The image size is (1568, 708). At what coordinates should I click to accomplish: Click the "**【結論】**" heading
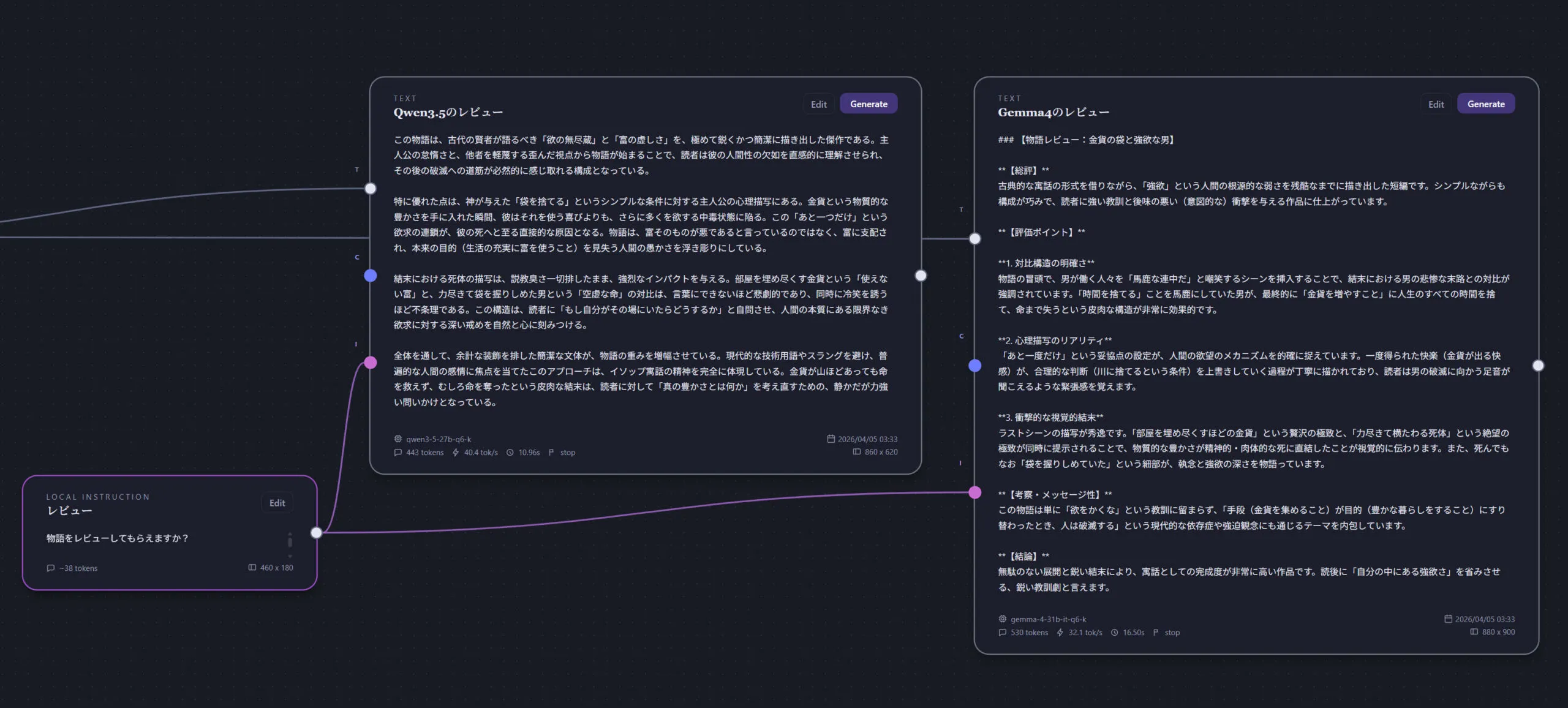(x=1023, y=556)
